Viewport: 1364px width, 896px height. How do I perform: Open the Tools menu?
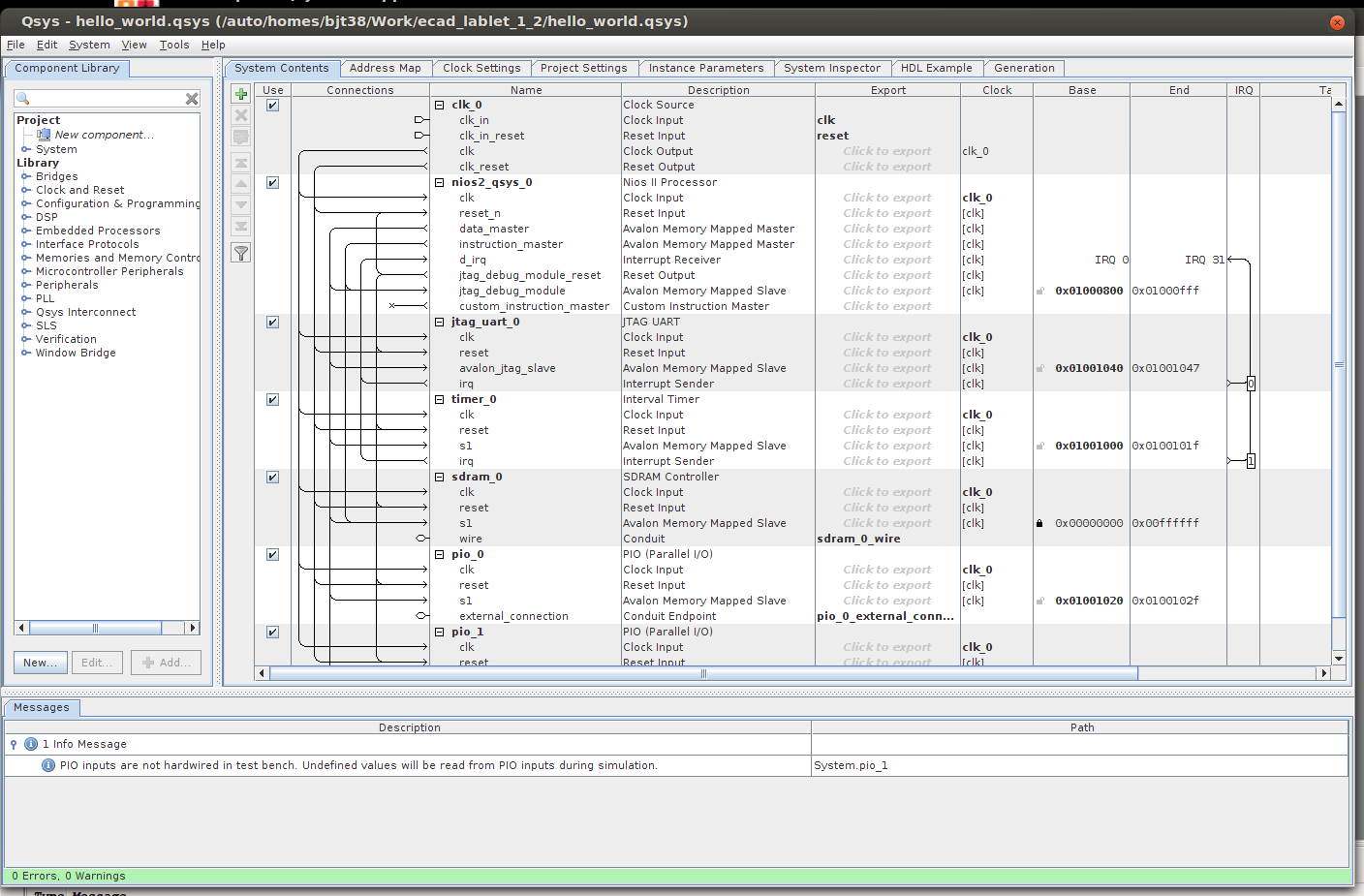pyautogui.click(x=174, y=45)
